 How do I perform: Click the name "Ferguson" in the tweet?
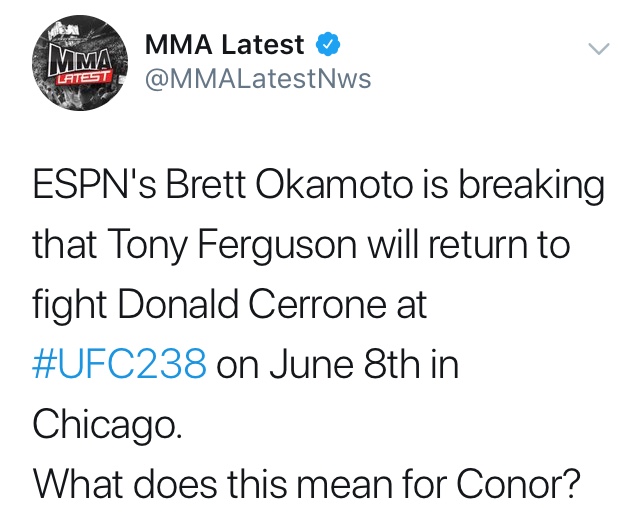pyautogui.click(x=277, y=245)
